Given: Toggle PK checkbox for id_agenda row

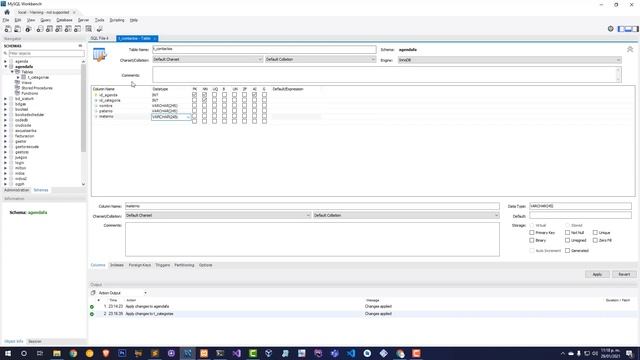Looking at the screenshot, I should (x=194, y=95).
